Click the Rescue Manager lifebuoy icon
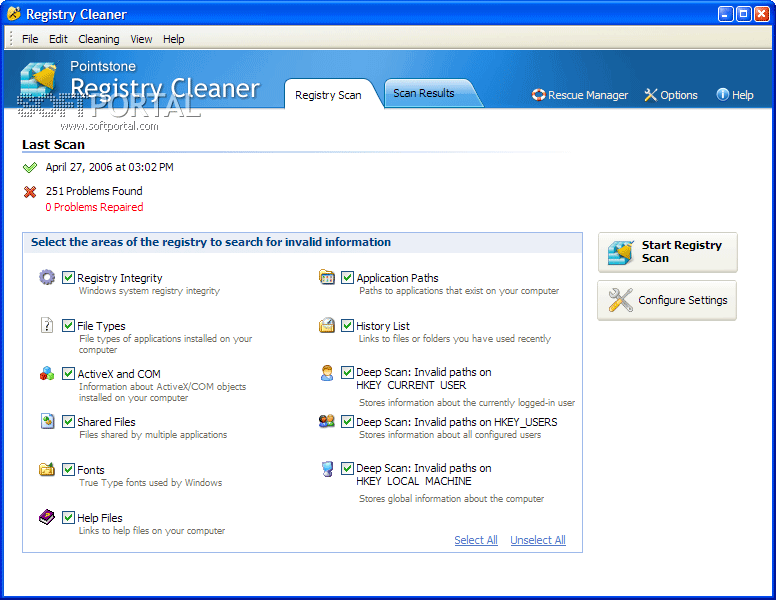 (538, 95)
